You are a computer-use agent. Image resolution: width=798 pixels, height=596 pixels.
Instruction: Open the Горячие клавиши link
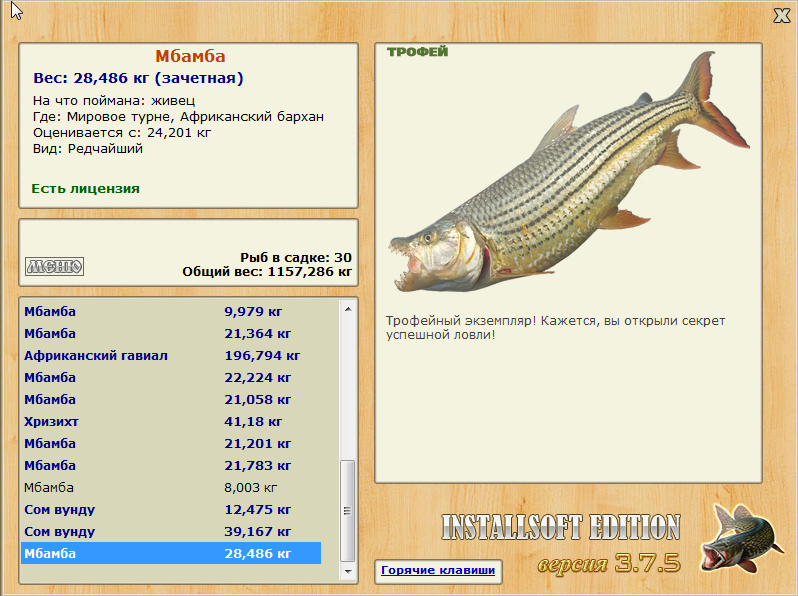438,570
